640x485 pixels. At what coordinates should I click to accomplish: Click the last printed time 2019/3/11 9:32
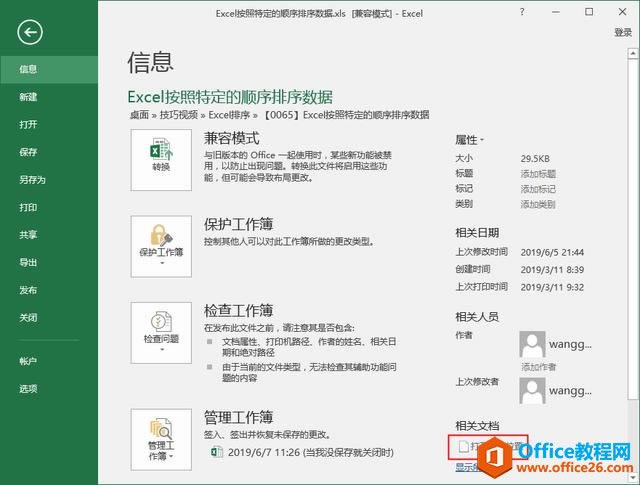click(x=552, y=287)
